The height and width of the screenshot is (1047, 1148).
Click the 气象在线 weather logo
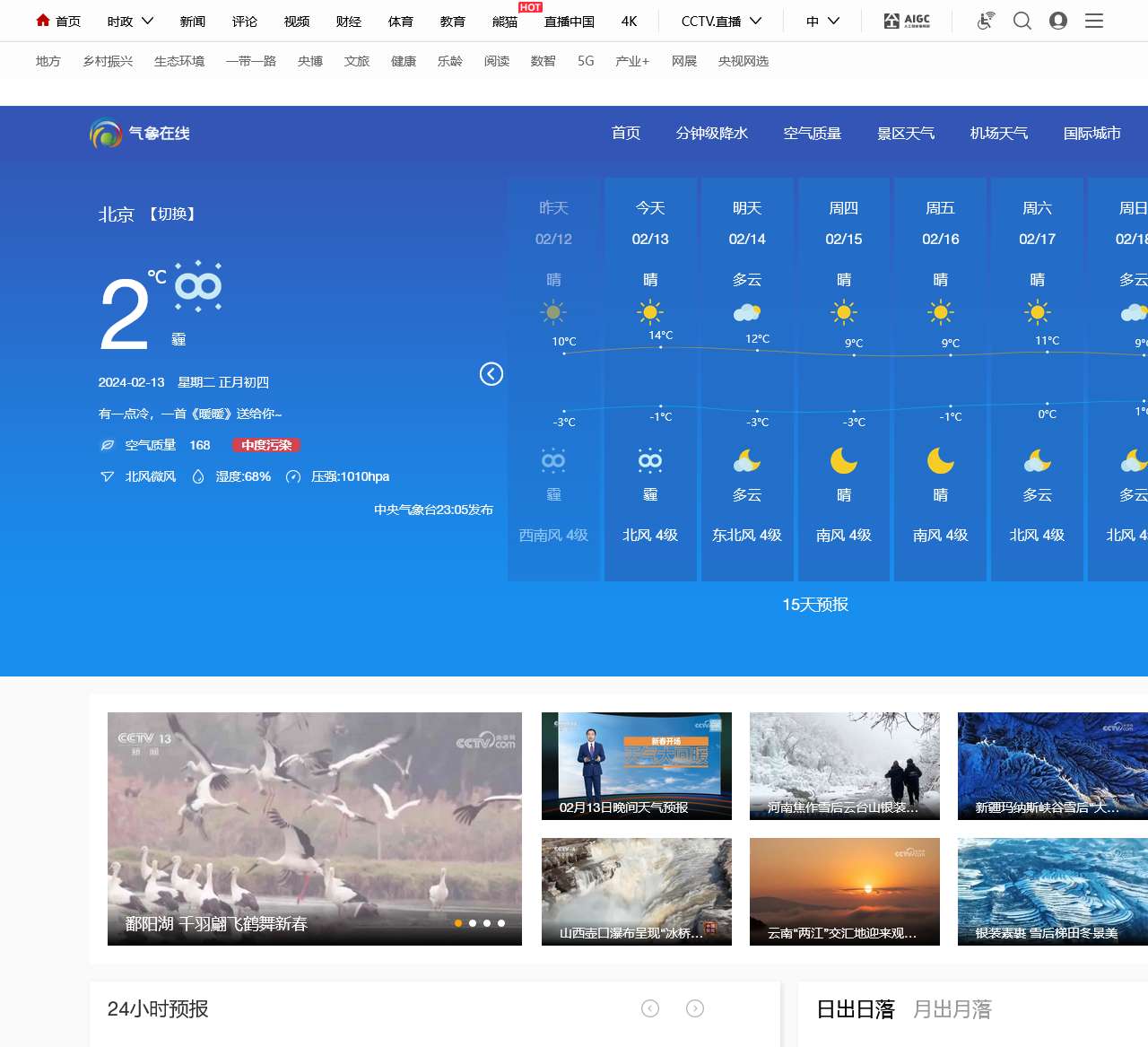click(x=139, y=134)
